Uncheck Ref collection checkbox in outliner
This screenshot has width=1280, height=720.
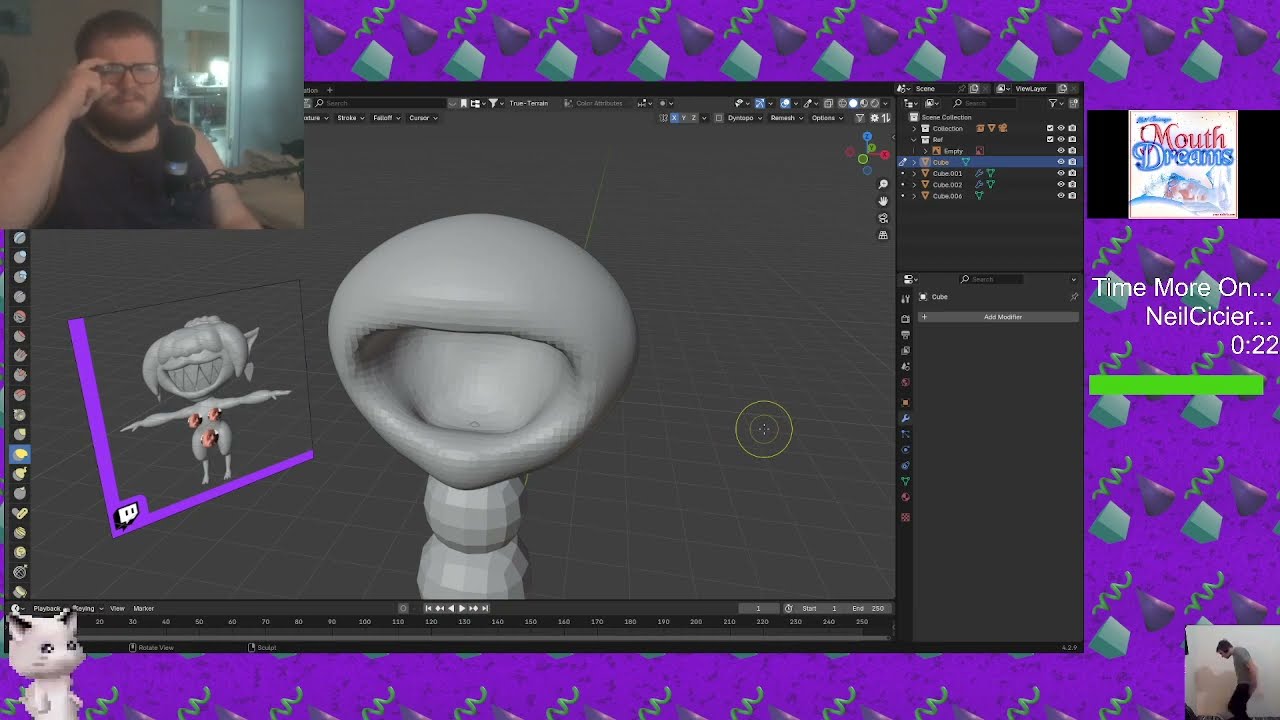(1050, 140)
